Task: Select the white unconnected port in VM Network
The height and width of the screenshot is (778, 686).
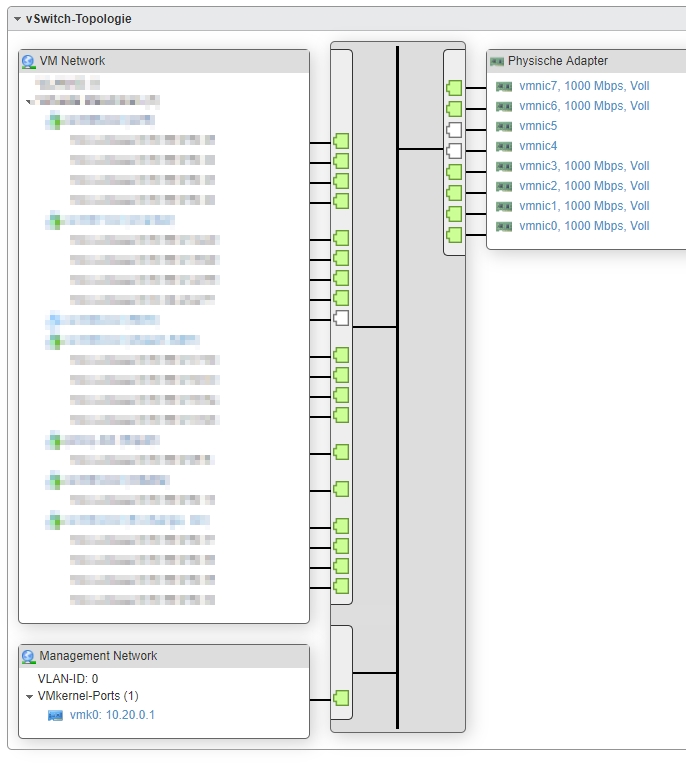Action: 341,318
